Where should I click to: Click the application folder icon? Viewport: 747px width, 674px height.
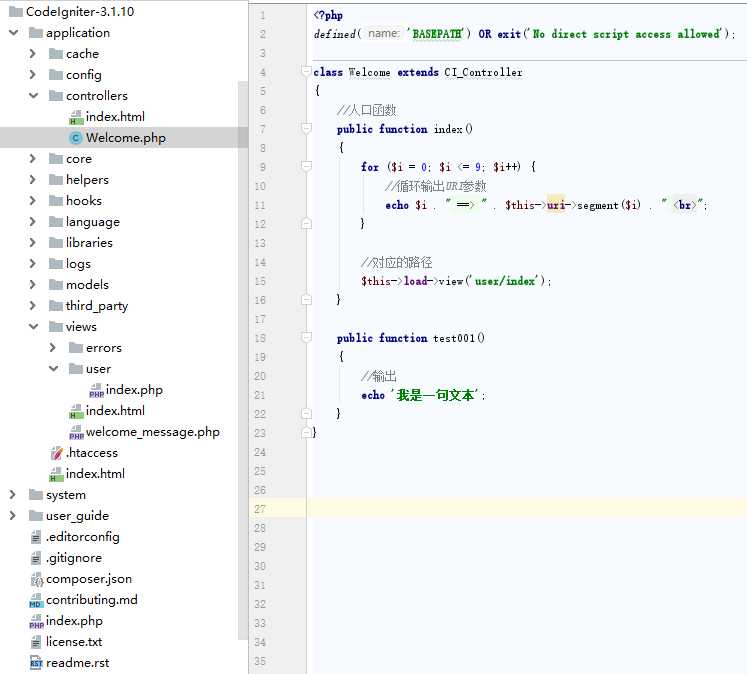pyautogui.click(x=36, y=32)
